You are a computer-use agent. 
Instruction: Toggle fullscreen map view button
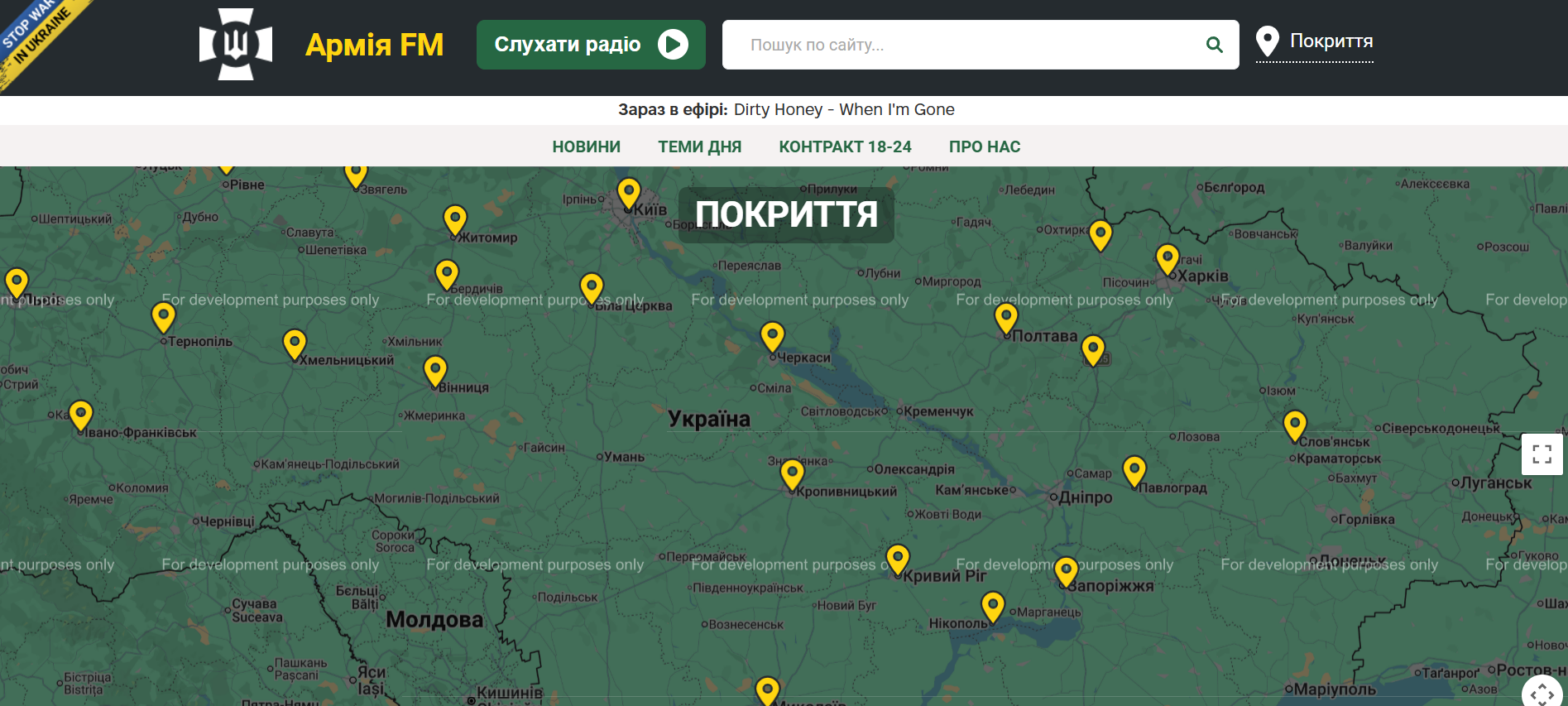click(x=1542, y=454)
